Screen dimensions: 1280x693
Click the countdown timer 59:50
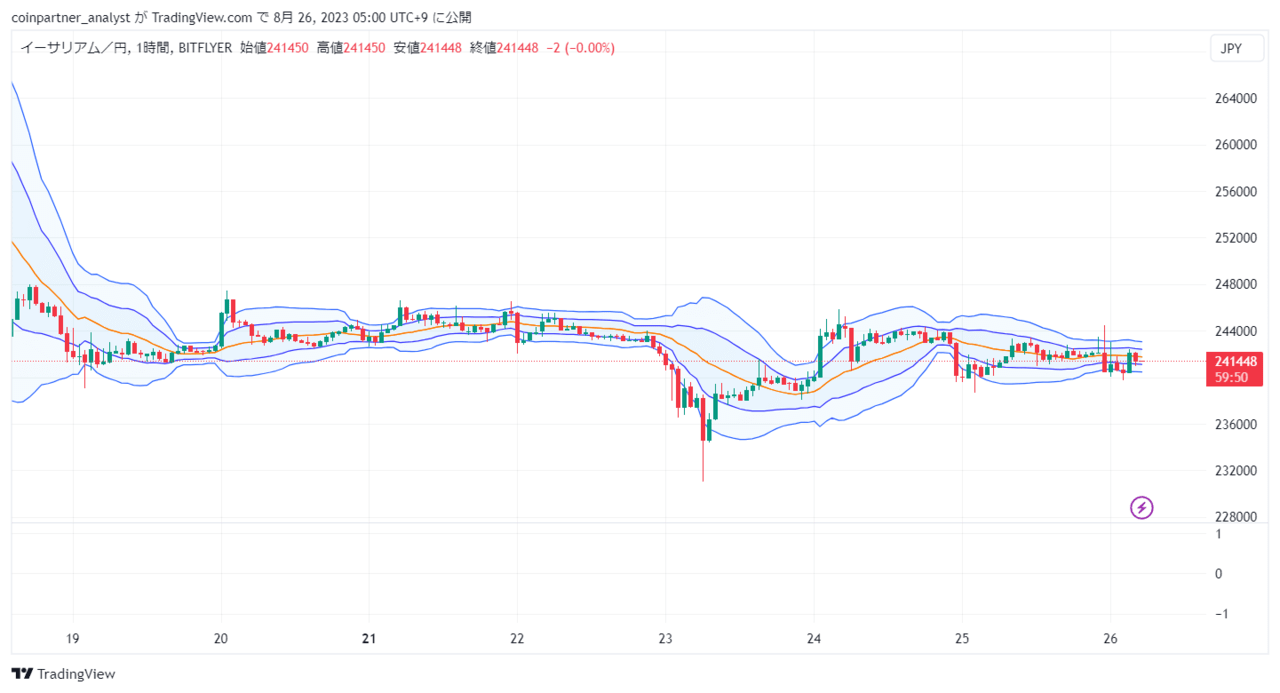[x=1232, y=377]
